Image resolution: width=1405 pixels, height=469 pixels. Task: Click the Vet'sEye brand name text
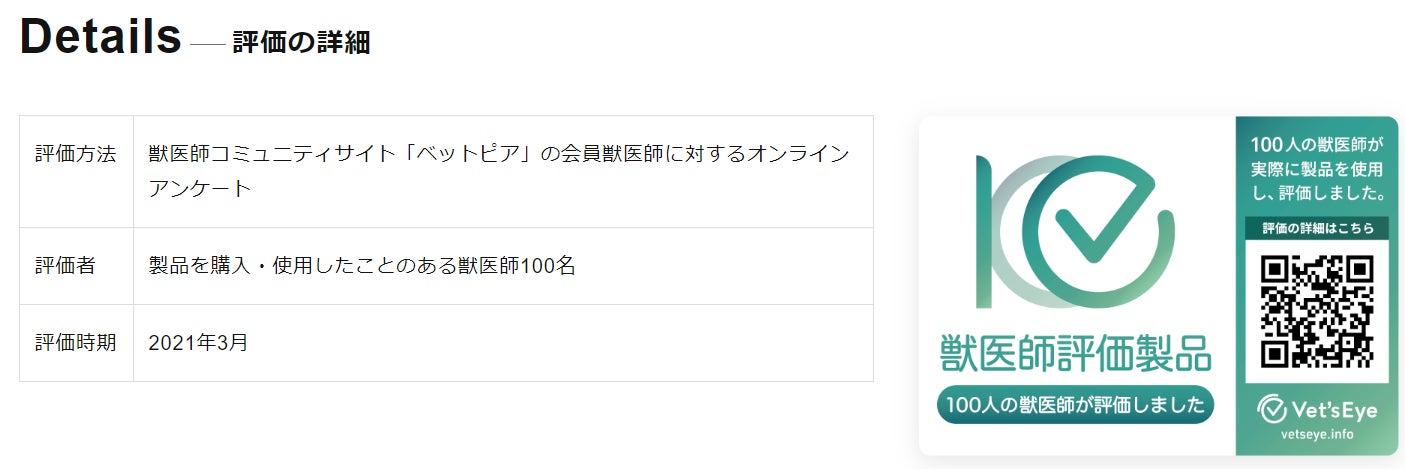[x=1333, y=409]
